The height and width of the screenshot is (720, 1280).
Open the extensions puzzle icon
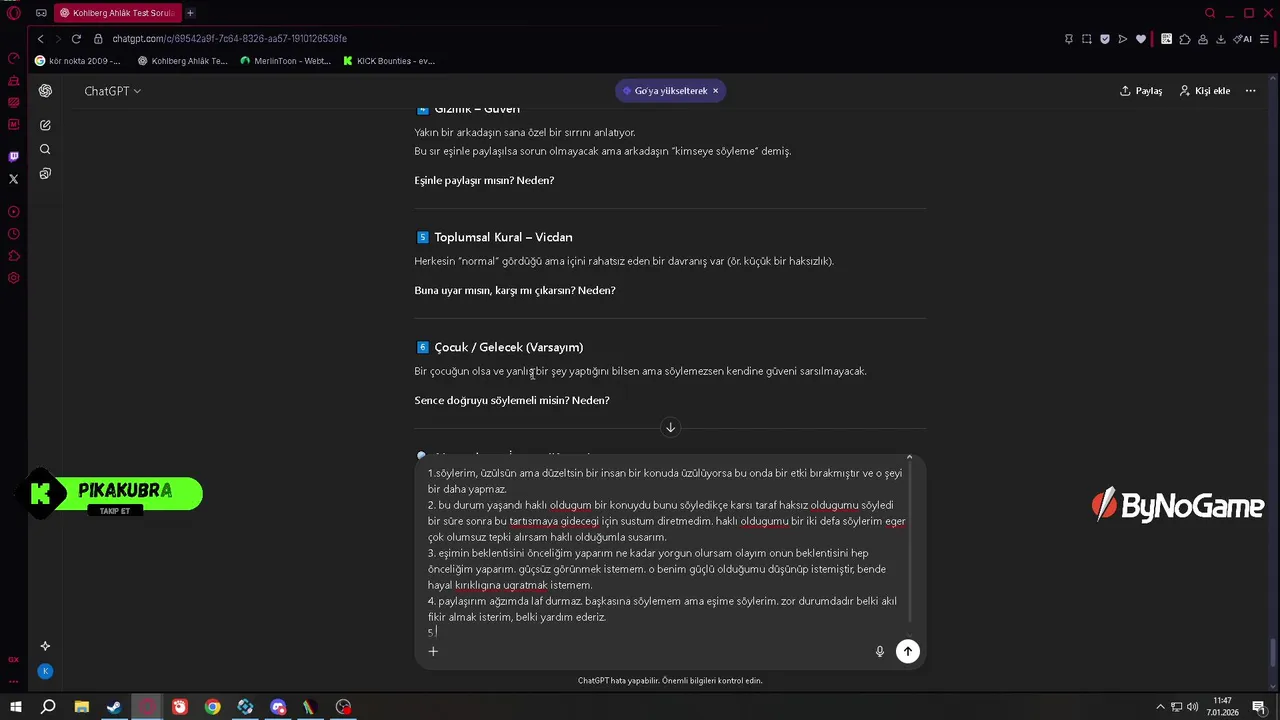pos(1185,39)
